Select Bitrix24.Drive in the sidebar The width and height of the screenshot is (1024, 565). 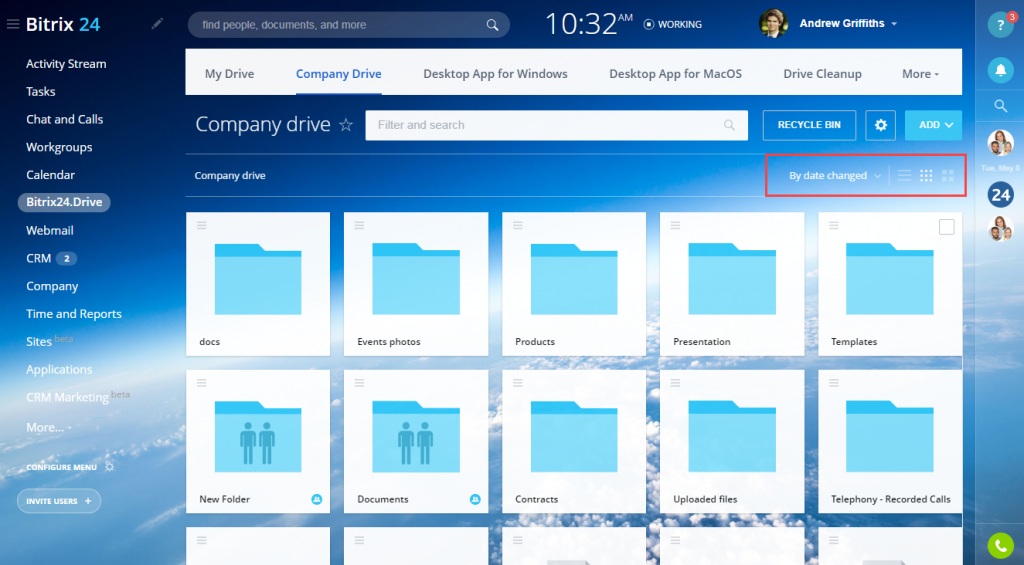click(64, 202)
